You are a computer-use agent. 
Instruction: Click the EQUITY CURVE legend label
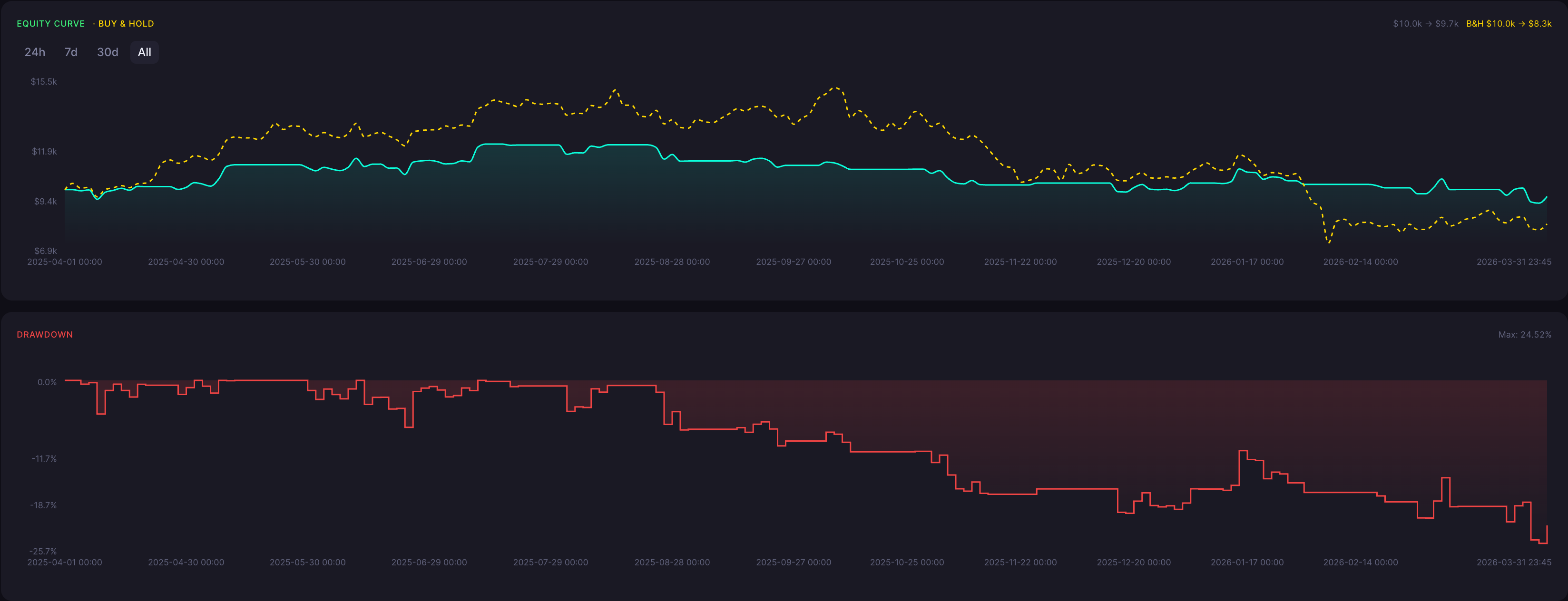pos(50,24)
